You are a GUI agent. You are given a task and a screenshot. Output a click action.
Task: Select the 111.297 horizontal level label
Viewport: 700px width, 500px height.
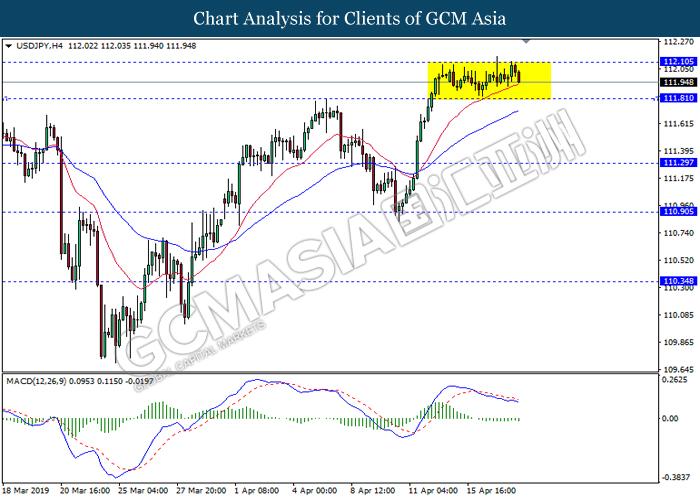point(678,163)
